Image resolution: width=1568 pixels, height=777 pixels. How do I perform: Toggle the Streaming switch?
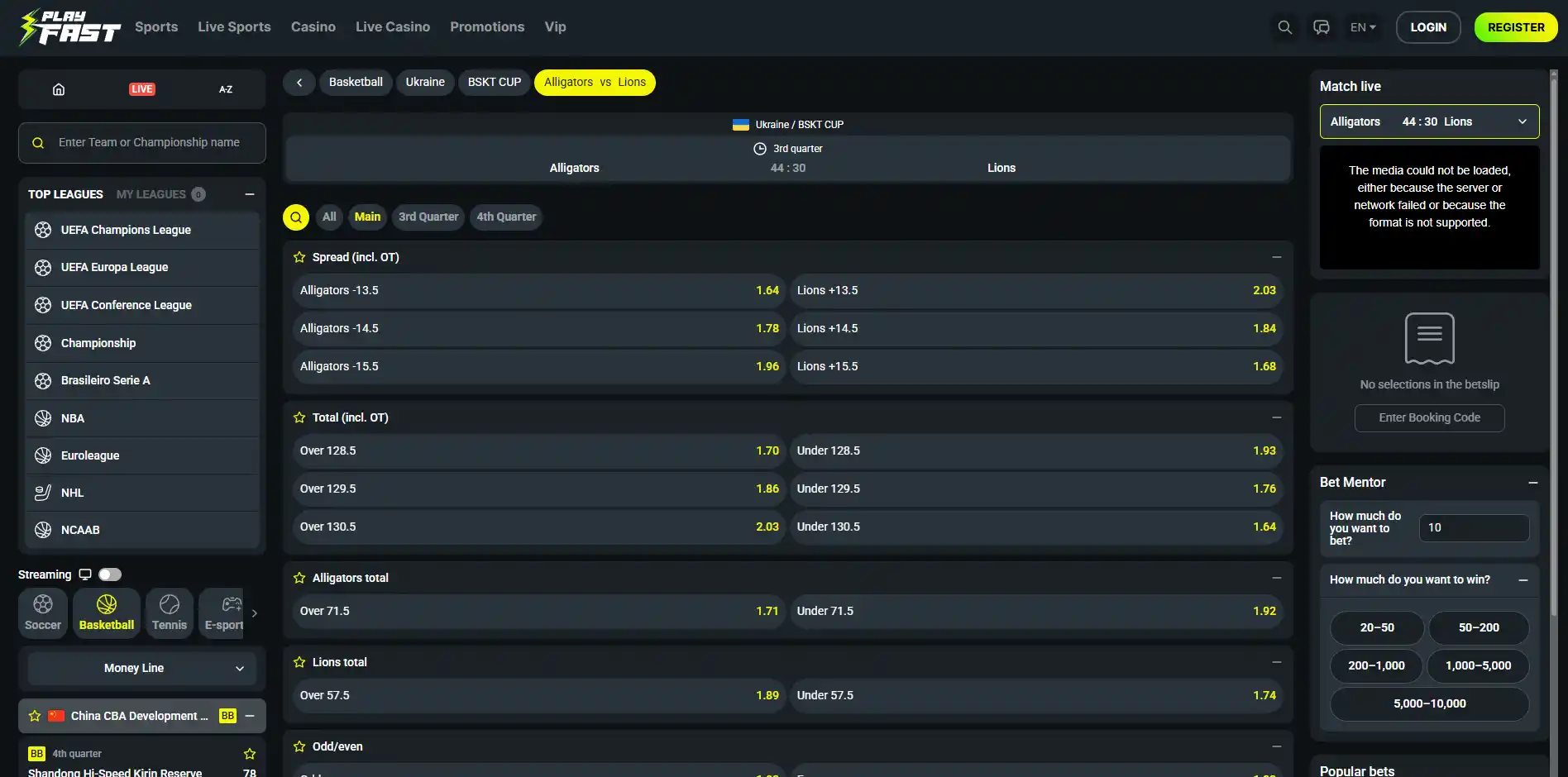[110, 574]
